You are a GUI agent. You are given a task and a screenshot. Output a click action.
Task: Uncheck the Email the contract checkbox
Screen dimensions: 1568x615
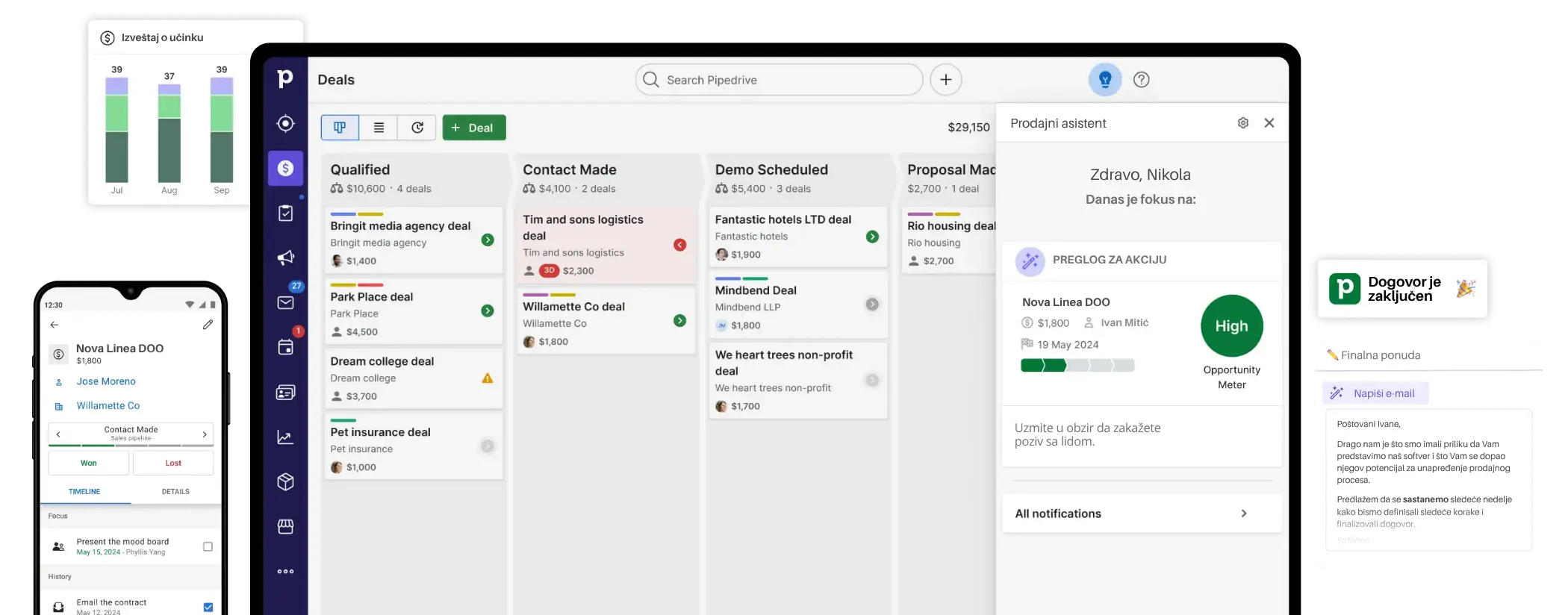[208, 608]
